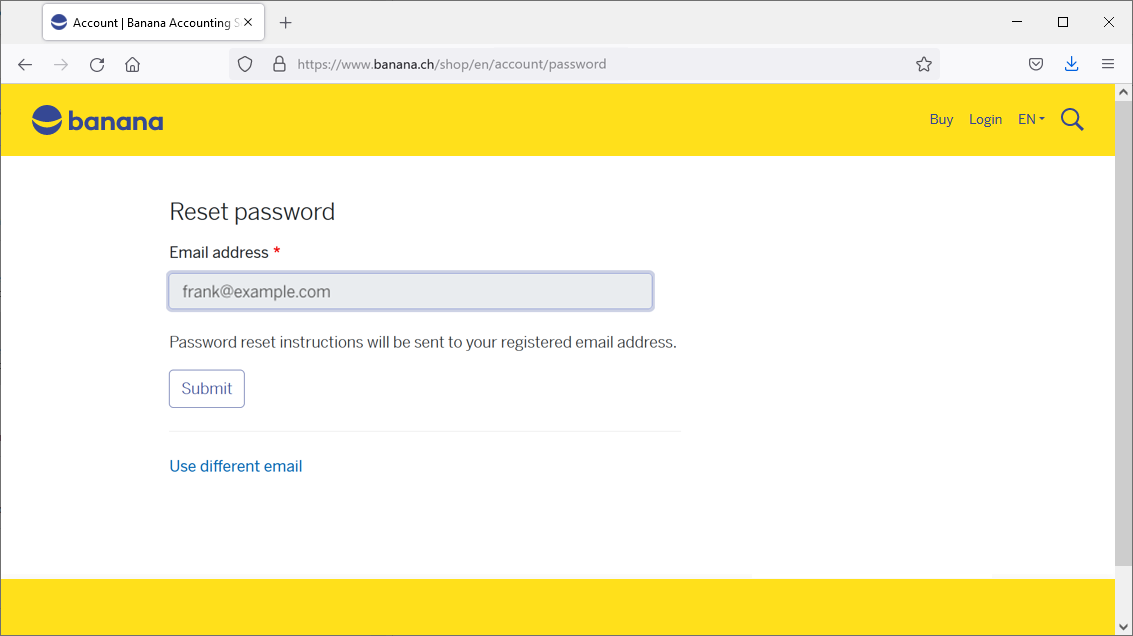
Task: Open the Save to Pocket icon
Action: tap(1036, 64)
